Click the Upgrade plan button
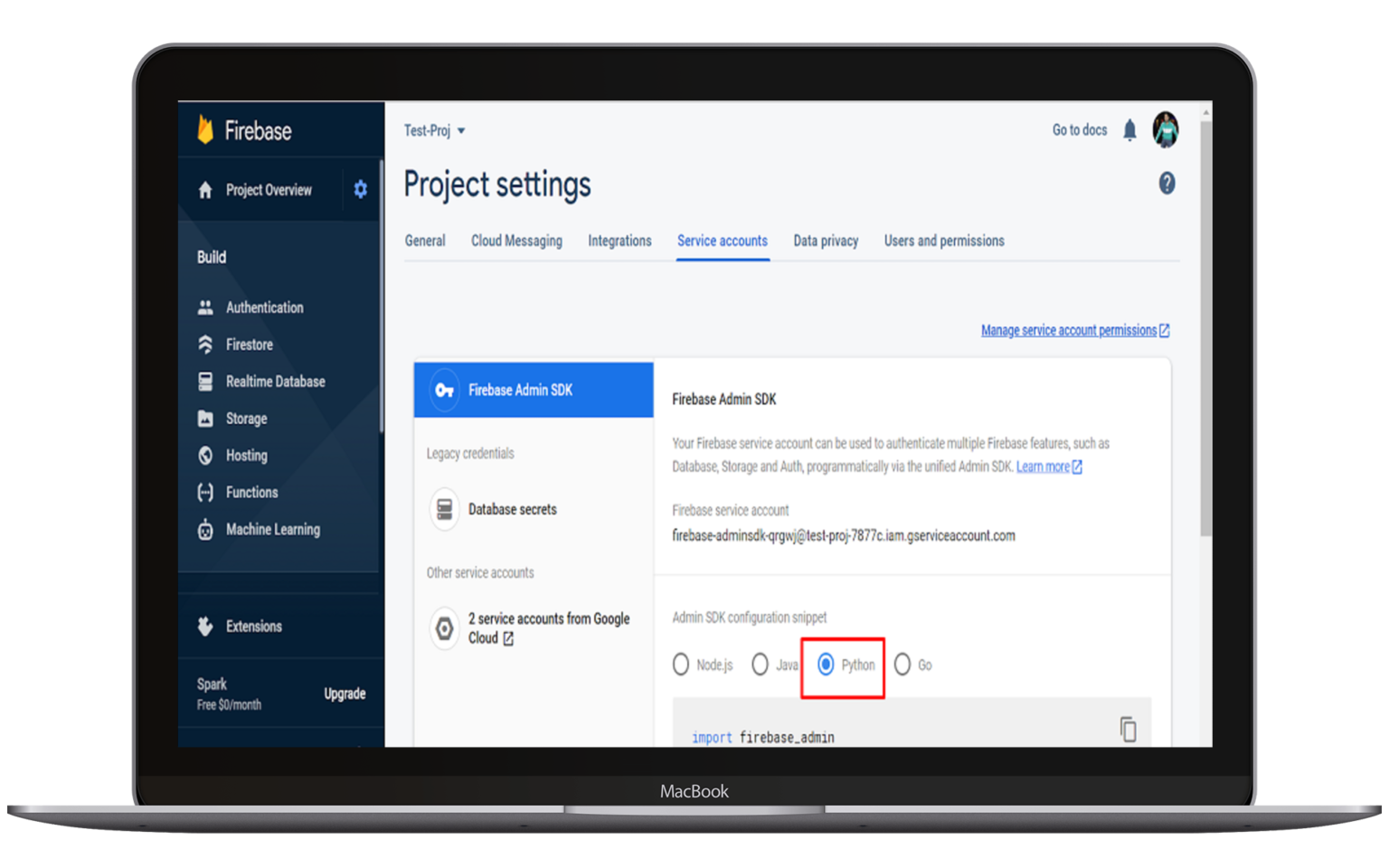This screenshot has height=868, width=1389. [x=345, y=693]
